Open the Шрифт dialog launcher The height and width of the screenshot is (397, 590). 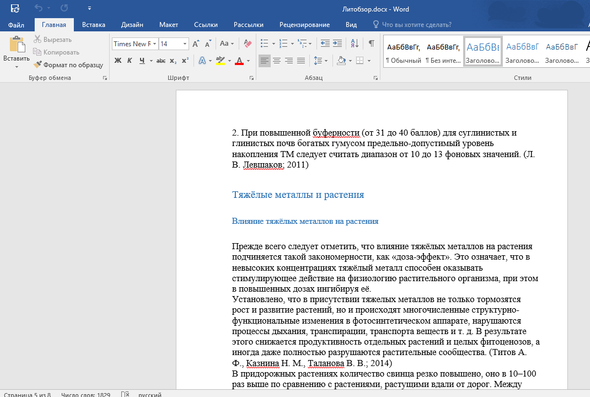tap(251, 78)
